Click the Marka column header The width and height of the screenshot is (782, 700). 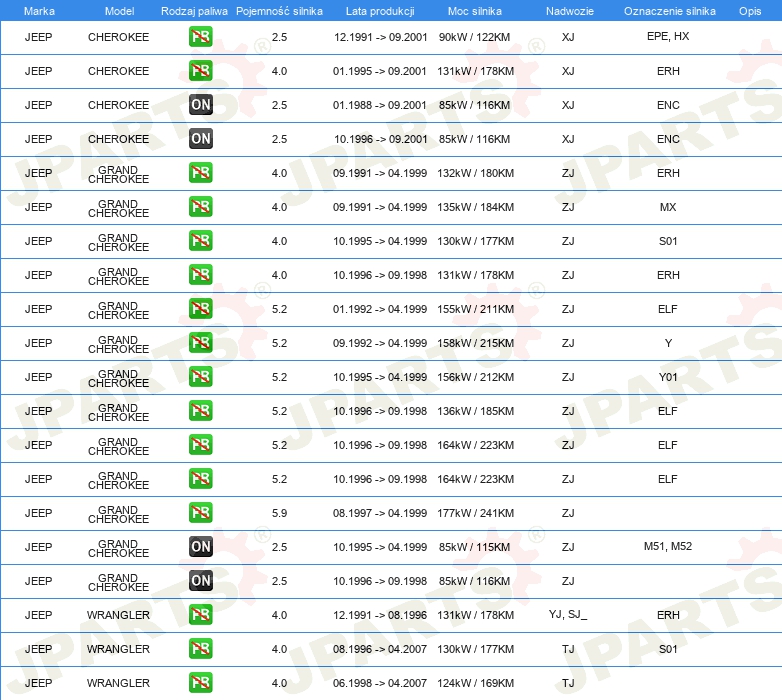(x=39, y=11)
